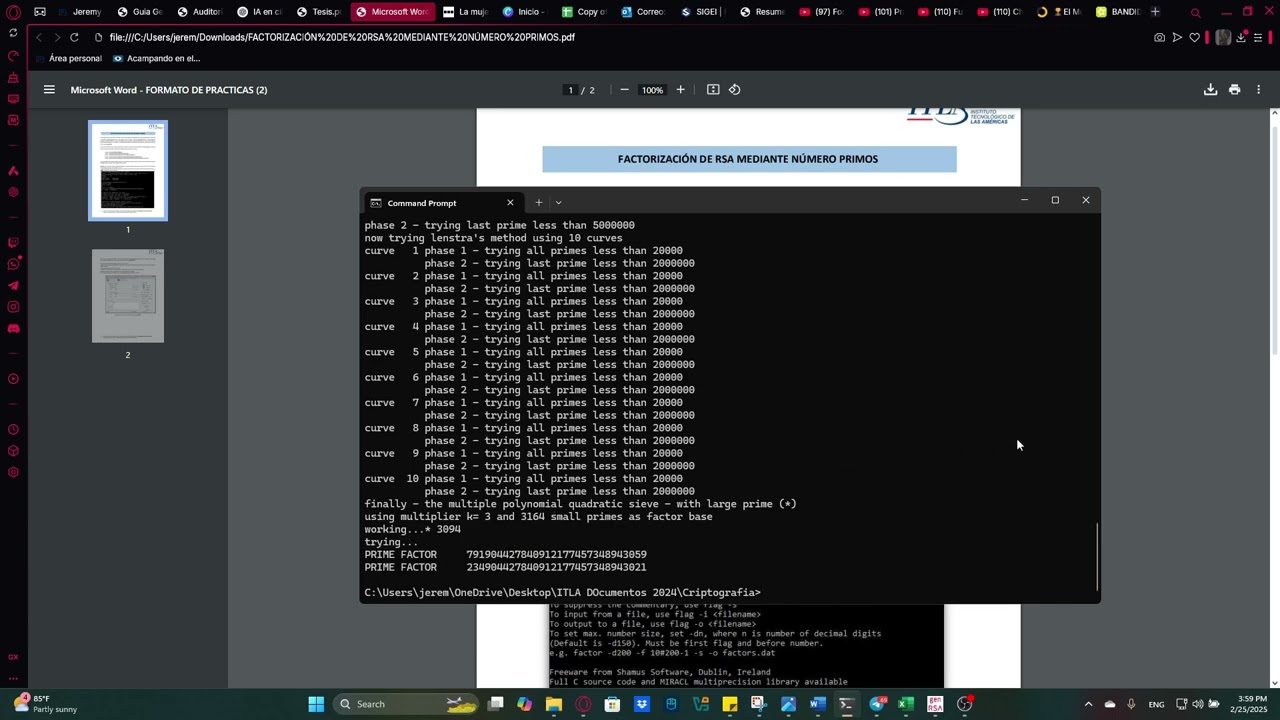
Task: Zoom in the PDF with plus icon
Action: click(x=680, y=90)
